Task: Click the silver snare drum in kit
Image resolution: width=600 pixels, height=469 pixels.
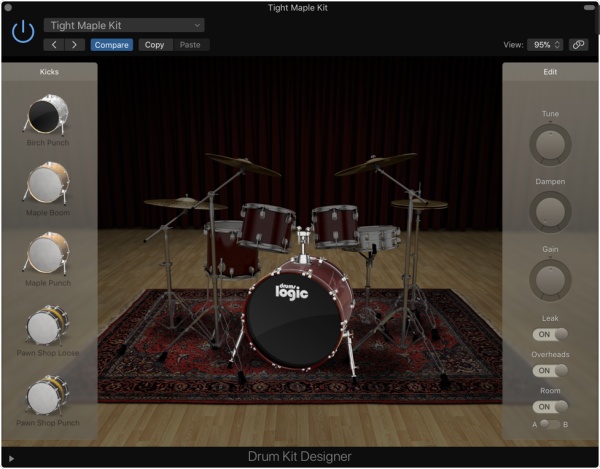Action: pos(379,238)
